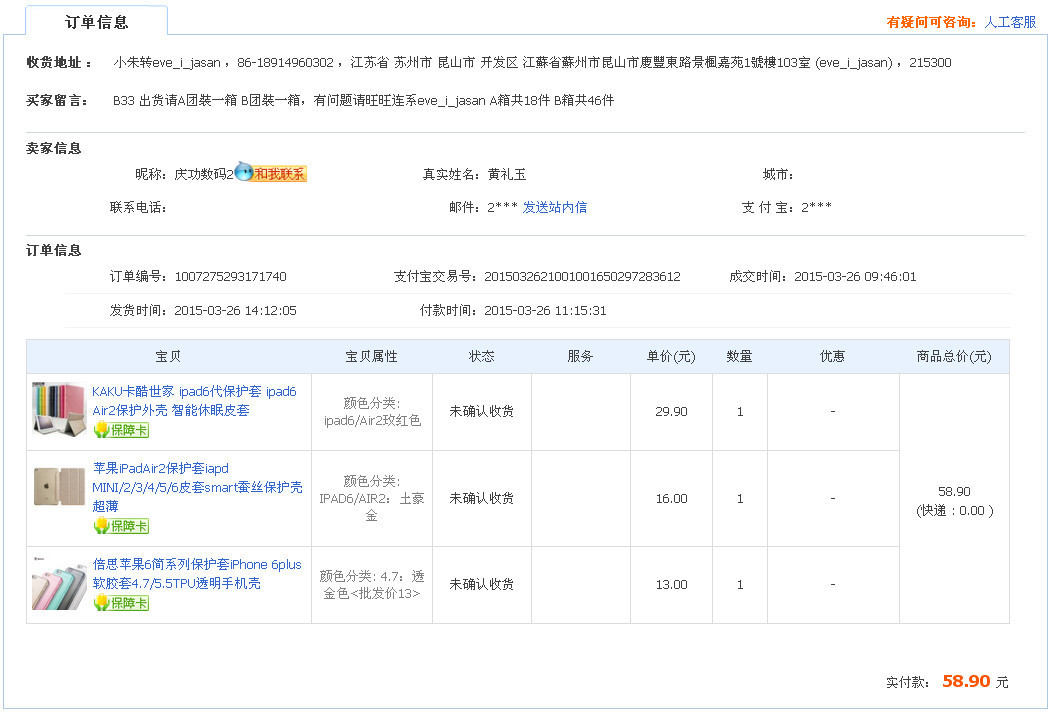The height and width of the screenshot is (714, 1053).
Task: Click the Alipay transaction number
Action: pos(582,277)
